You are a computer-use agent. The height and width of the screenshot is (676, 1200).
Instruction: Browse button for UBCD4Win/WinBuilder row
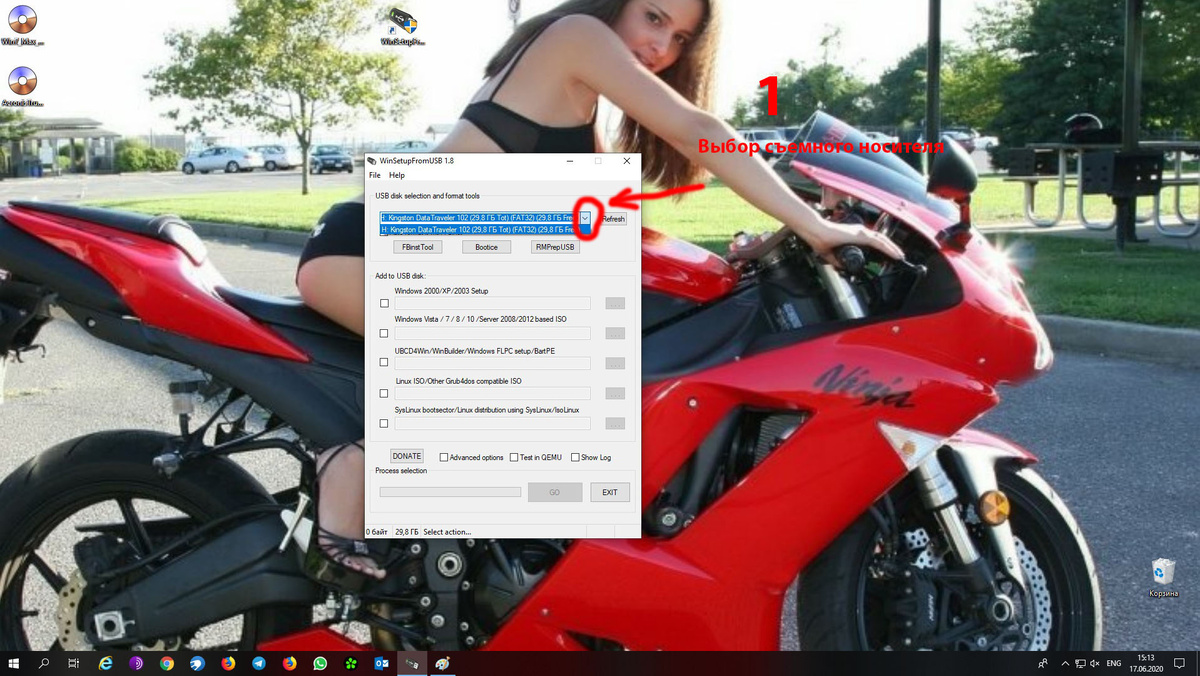point(615,363)
